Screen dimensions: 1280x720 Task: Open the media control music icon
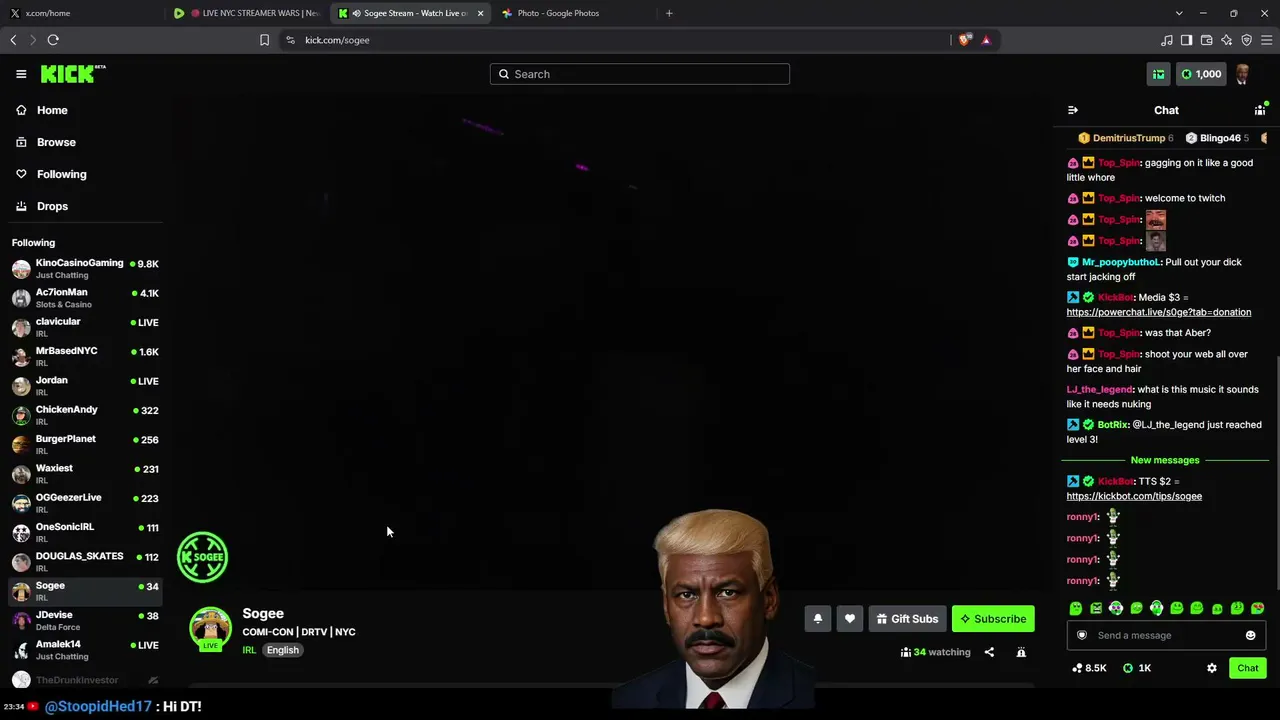pos(1167,40)
